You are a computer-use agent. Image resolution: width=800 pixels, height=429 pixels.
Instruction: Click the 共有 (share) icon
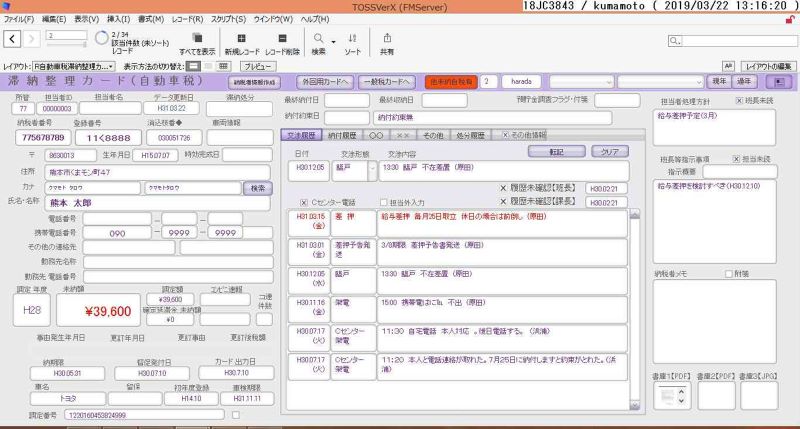click(x=387, y=38)
